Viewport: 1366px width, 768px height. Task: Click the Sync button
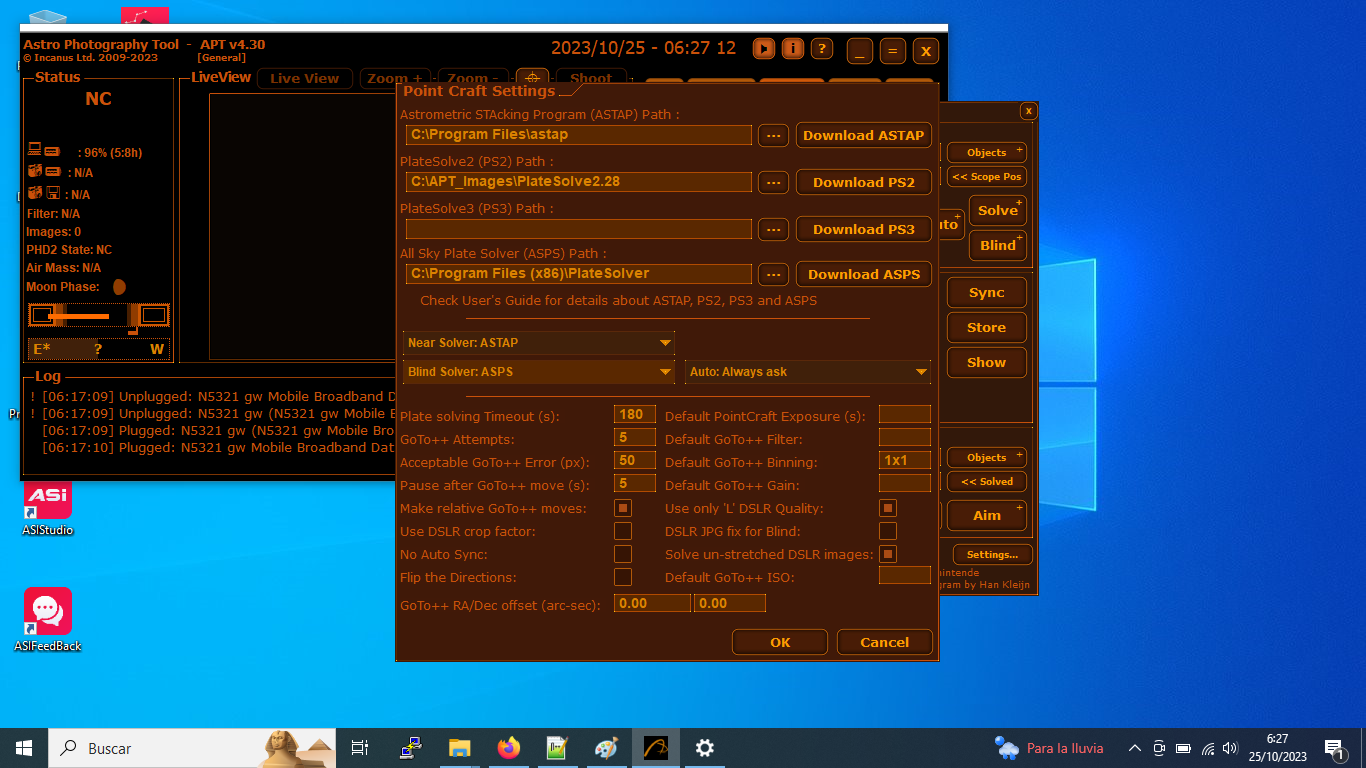pyautogui.click(x=987, y=293)
